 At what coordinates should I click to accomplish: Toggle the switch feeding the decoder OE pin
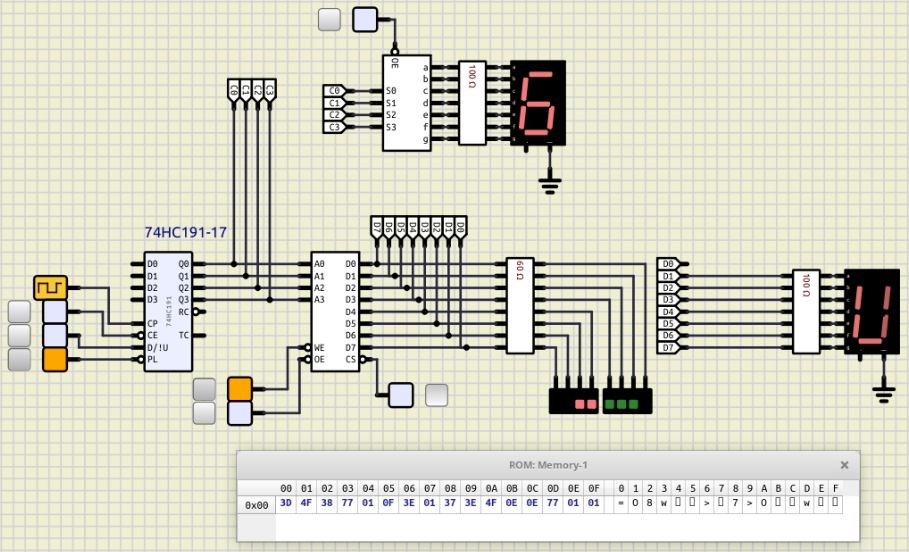(365, 20)
